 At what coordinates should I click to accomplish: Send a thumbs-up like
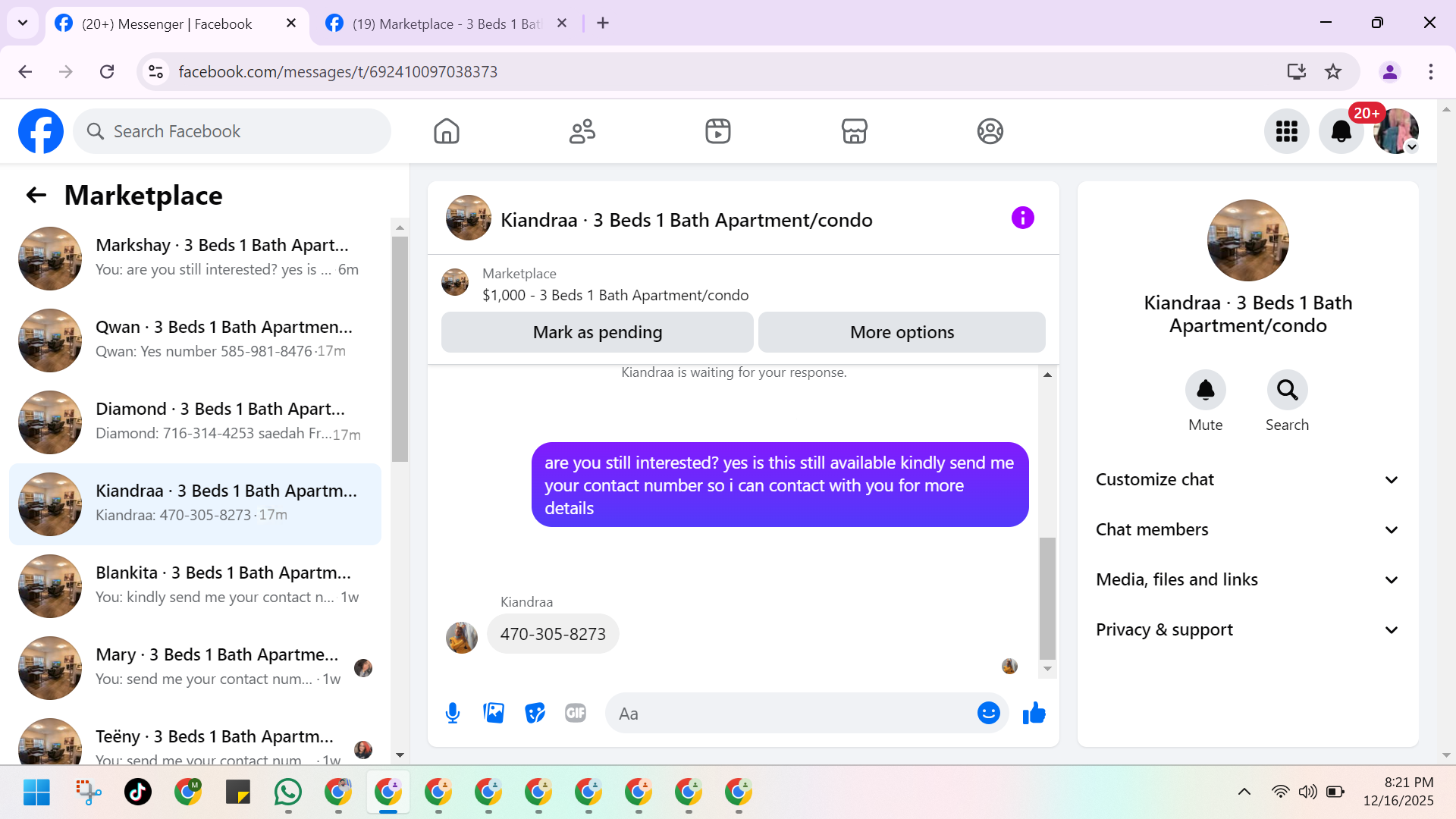tap(1034, 714)
